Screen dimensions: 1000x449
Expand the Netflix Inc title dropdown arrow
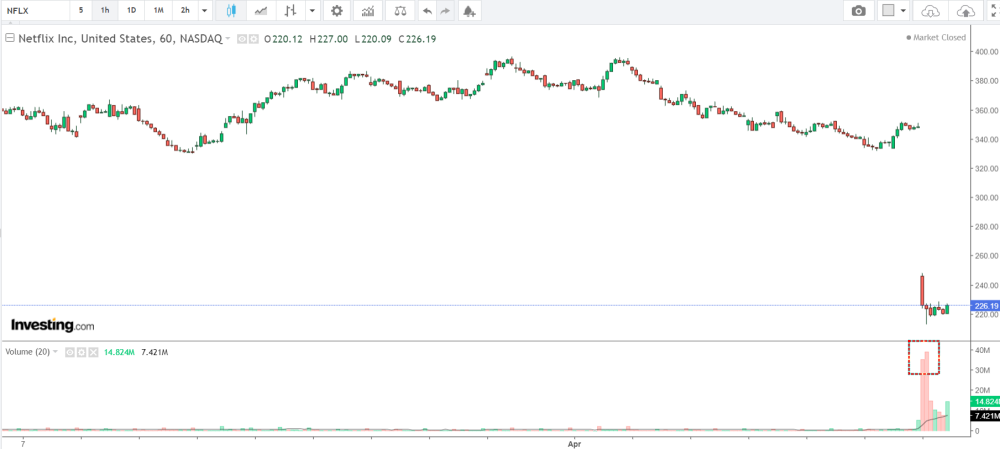(x=228, y=40)
